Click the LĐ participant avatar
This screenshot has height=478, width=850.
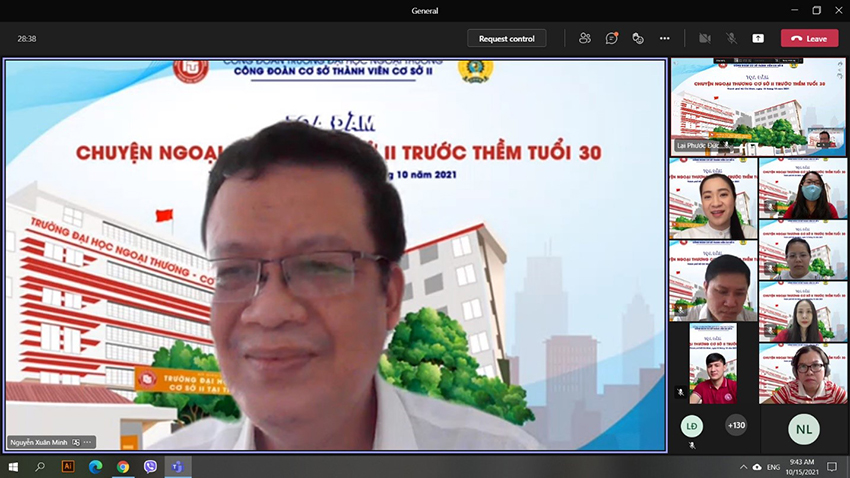coord(692,426)
